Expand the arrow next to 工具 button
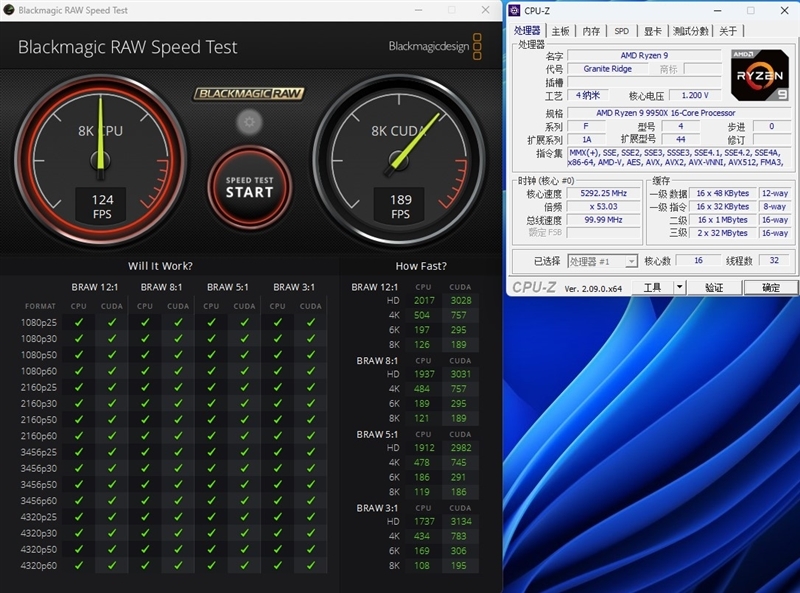The image size is (800, 593). tap(679, 288)
